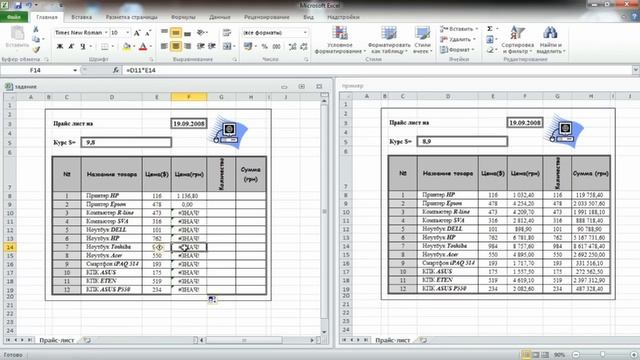The width and height of the screenshot is (640, 360).
Task: Click the Paste clipboard icon
Action: point(18,33)
